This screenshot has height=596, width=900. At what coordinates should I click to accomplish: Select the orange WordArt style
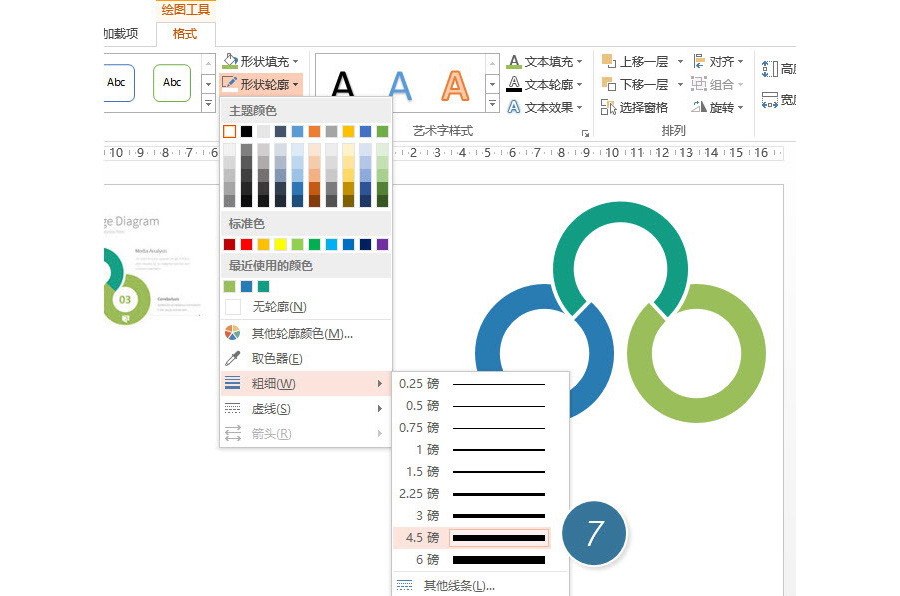(x=453, y=83)
